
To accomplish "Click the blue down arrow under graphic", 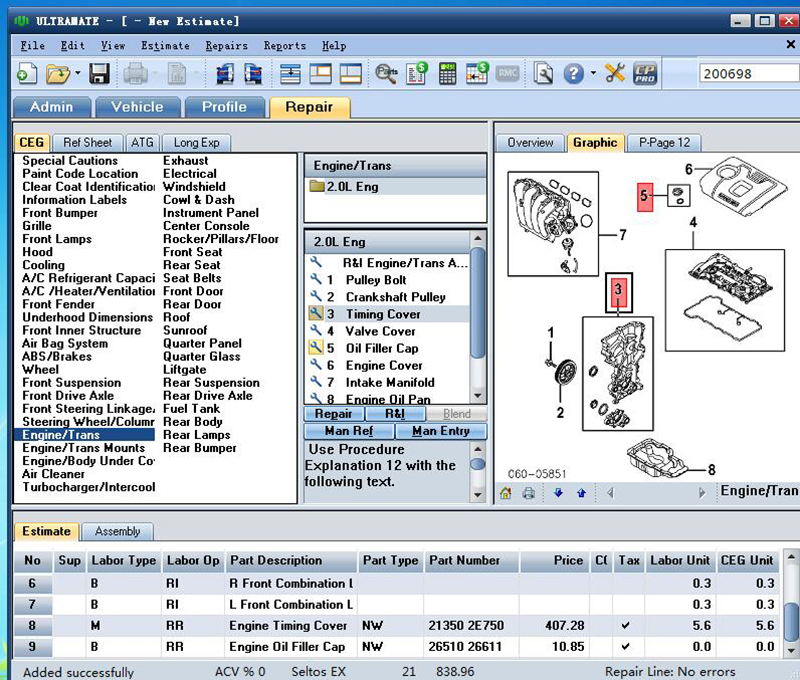I will [x=558, y=493].
